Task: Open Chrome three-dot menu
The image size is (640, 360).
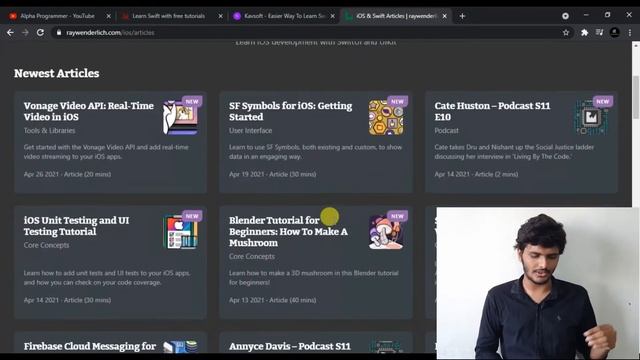Action: pos(630,33)
